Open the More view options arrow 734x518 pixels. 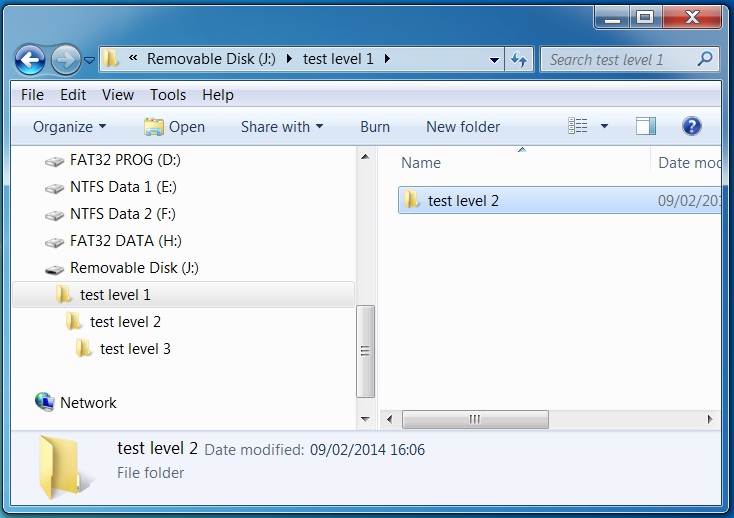click(x=604, y=126)
